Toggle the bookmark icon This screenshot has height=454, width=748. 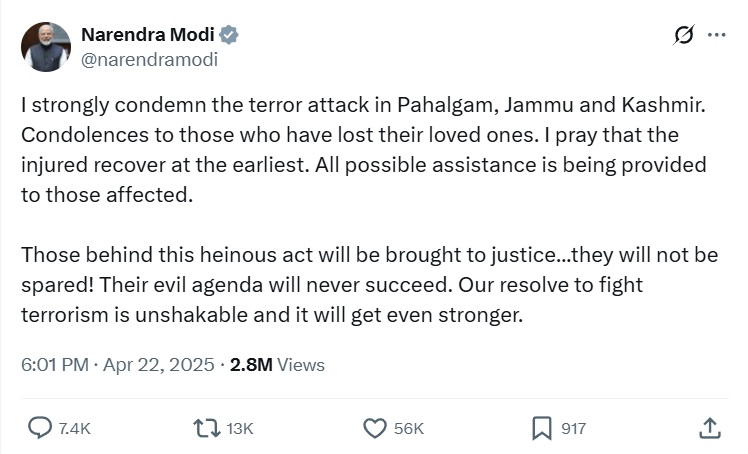pos(541,428)
